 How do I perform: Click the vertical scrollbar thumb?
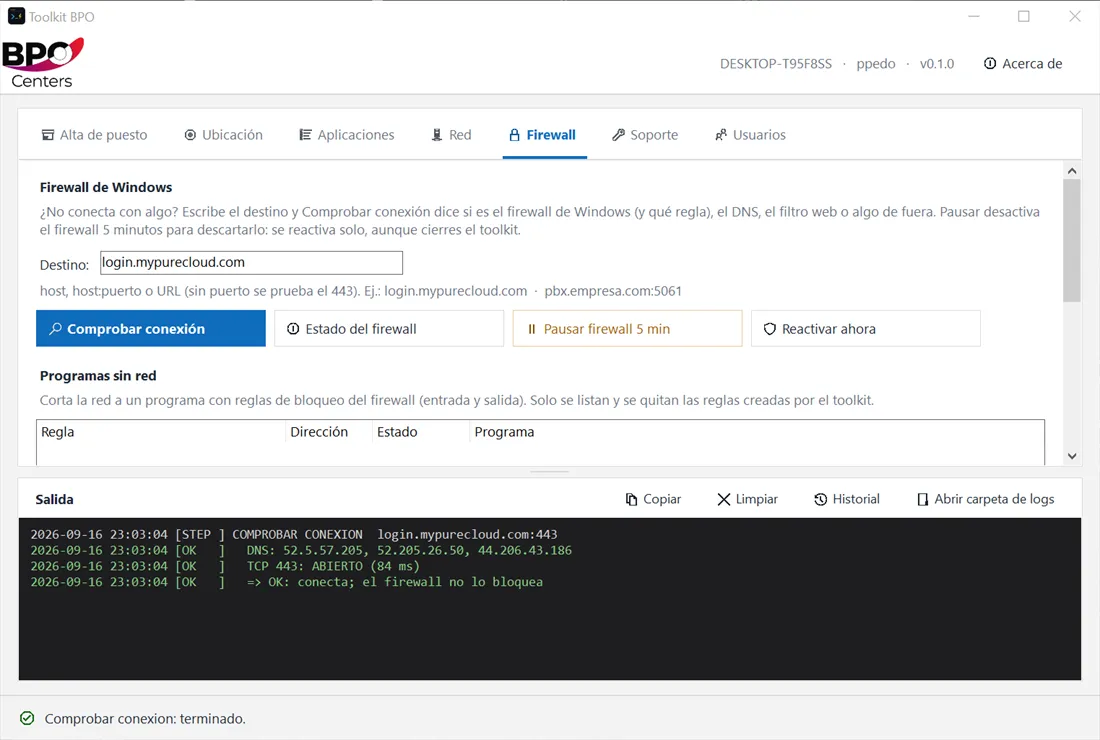point(1072,241)
